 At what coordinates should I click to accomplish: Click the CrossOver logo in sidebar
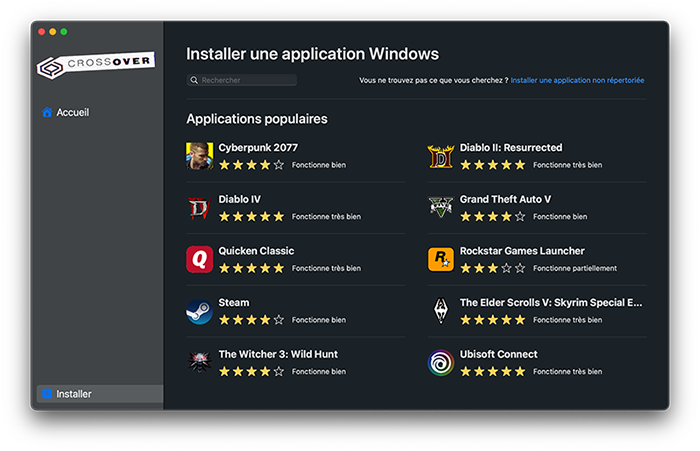(x=96, y=65)
